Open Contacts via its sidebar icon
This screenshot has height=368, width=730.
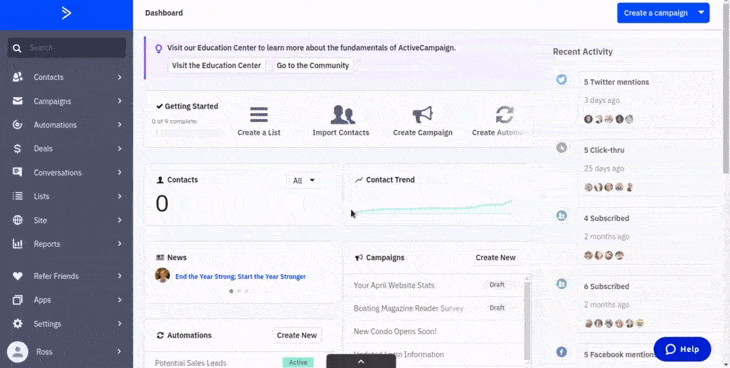coord(18,77)
